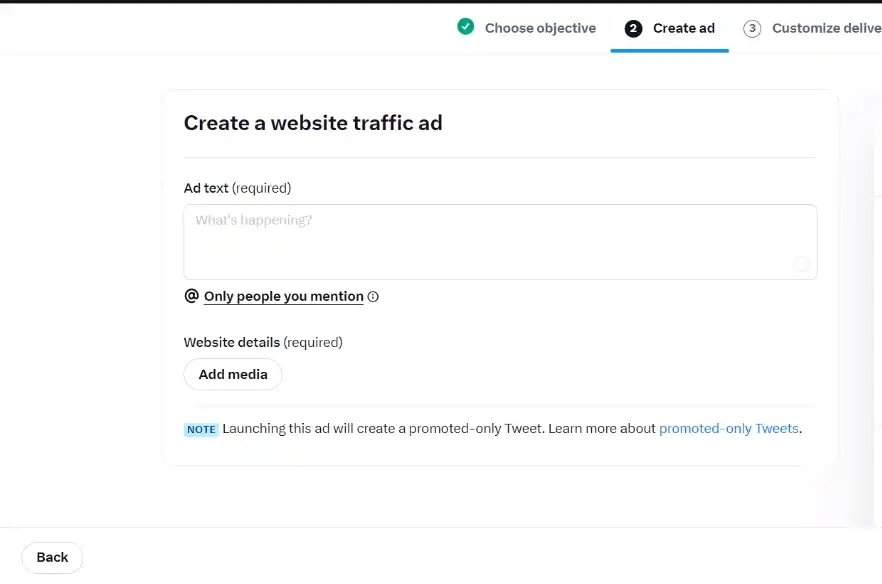Screen dimensions: 882x584
Task: Click the Create a website traffic ad heading
Action: [313, 123]
